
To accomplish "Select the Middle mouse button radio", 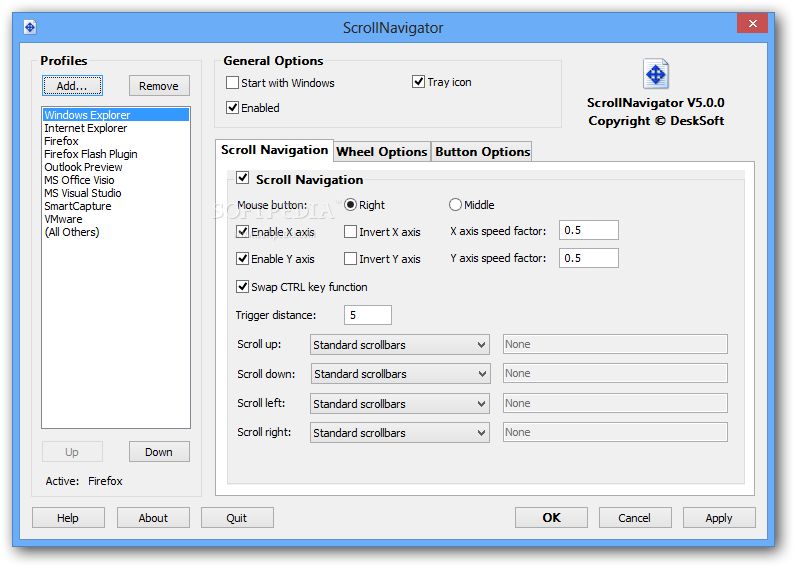I will [456, 205].
